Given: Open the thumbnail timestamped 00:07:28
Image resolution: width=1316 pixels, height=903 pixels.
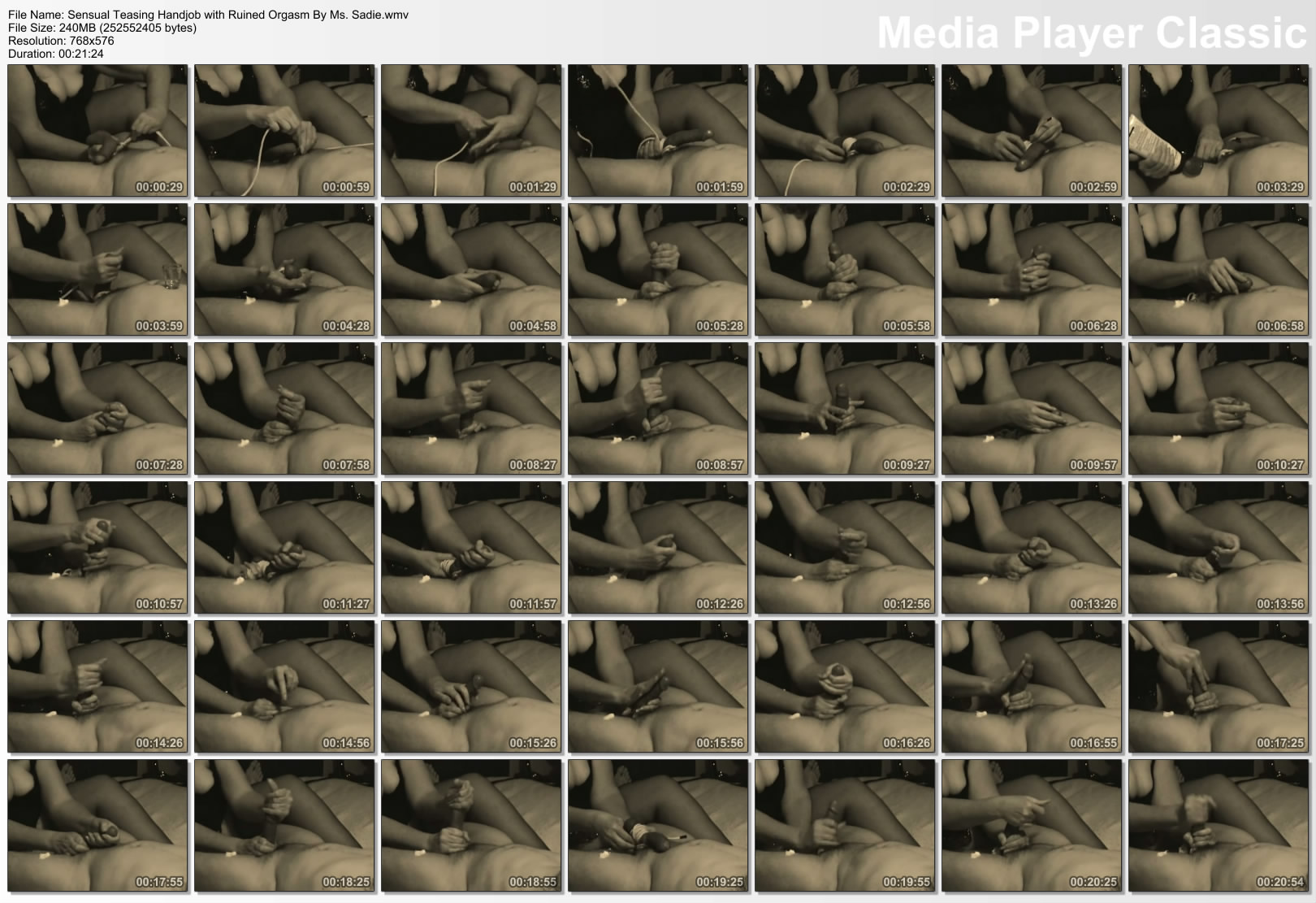Looking at the screenshot, I should (97, 409).
